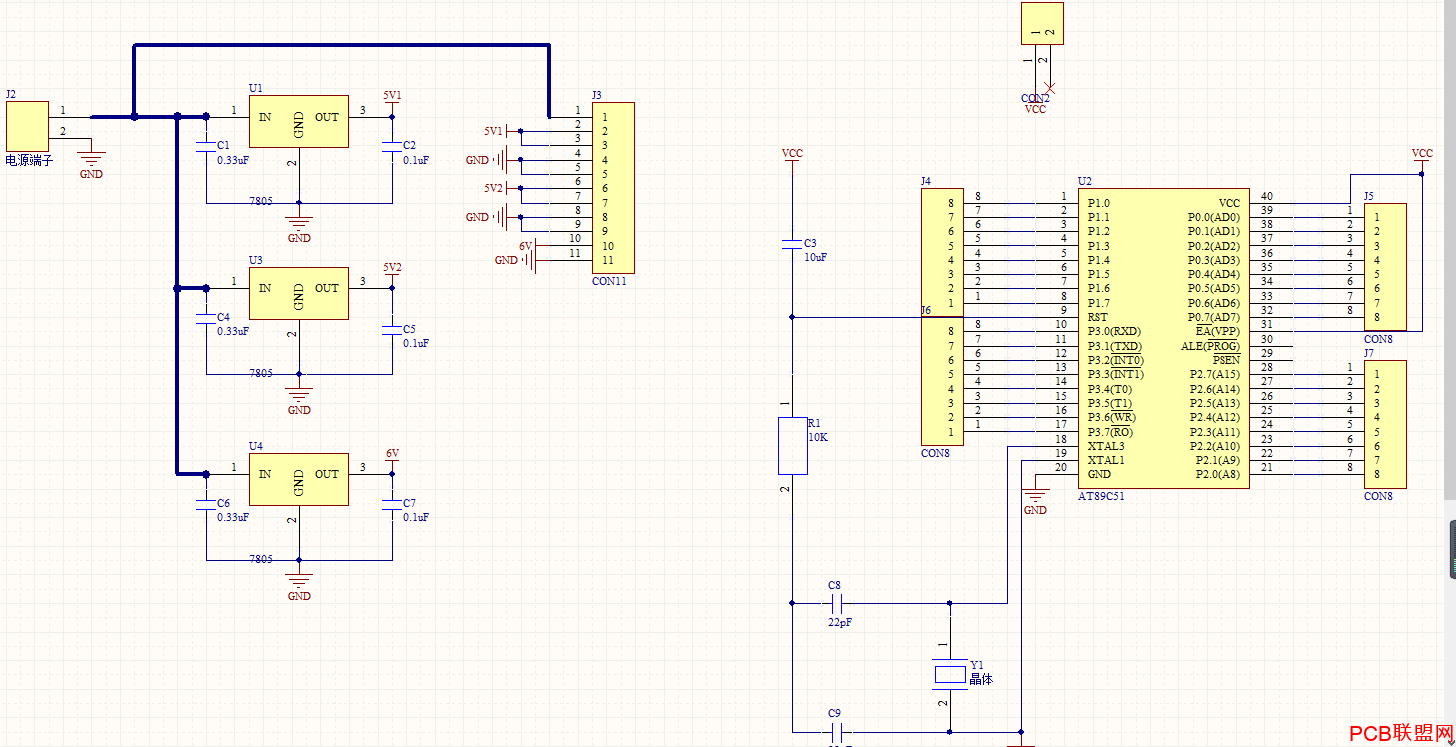Screen dimensions: 1456x747
Task: Select capacitor C4 symbol
Action: [x=206, y=318]
